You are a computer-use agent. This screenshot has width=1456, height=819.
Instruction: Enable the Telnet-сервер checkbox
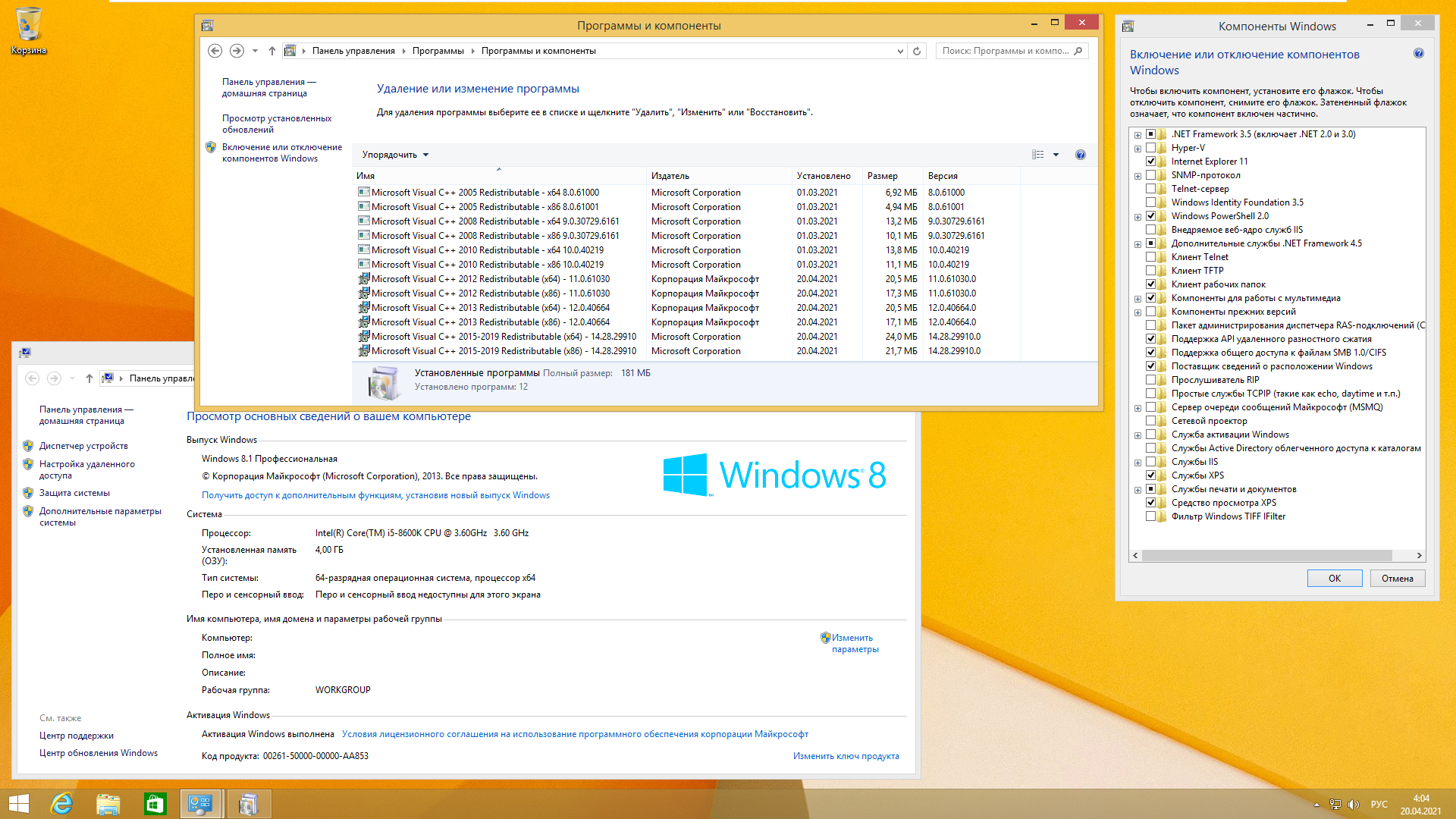coord(1150,189)
